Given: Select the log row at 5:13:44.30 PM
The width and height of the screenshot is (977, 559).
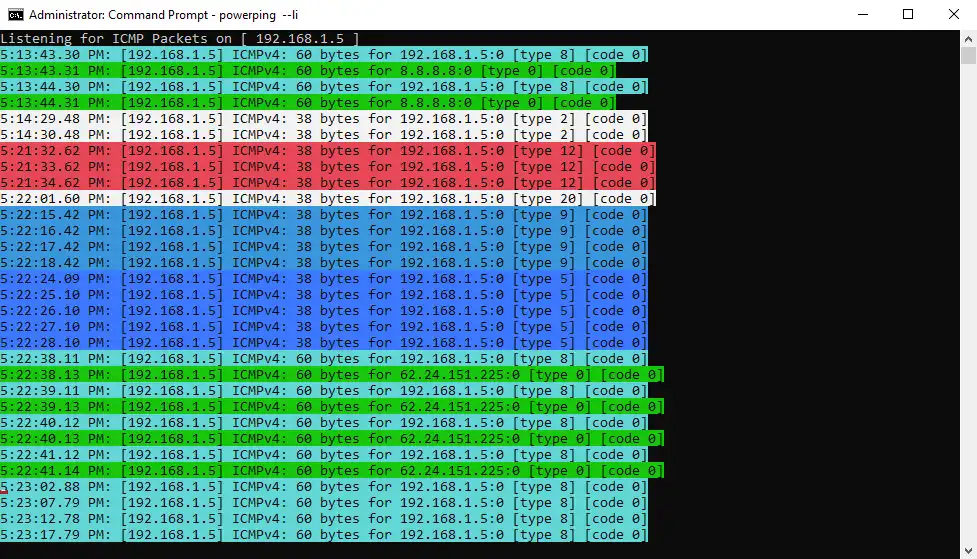Looking at the screenshot, I should point(324,87).
